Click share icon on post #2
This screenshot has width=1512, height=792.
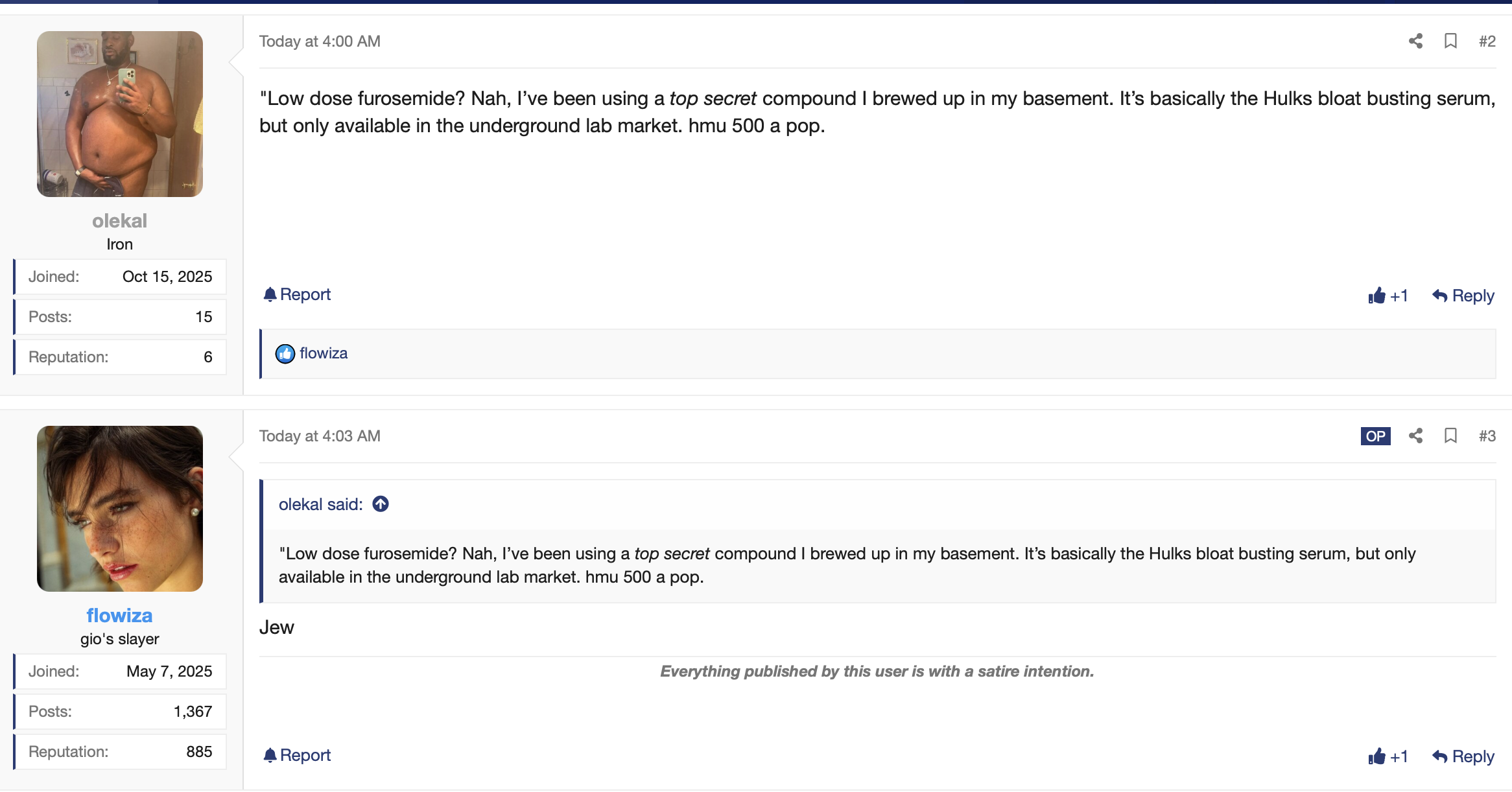1415,41
